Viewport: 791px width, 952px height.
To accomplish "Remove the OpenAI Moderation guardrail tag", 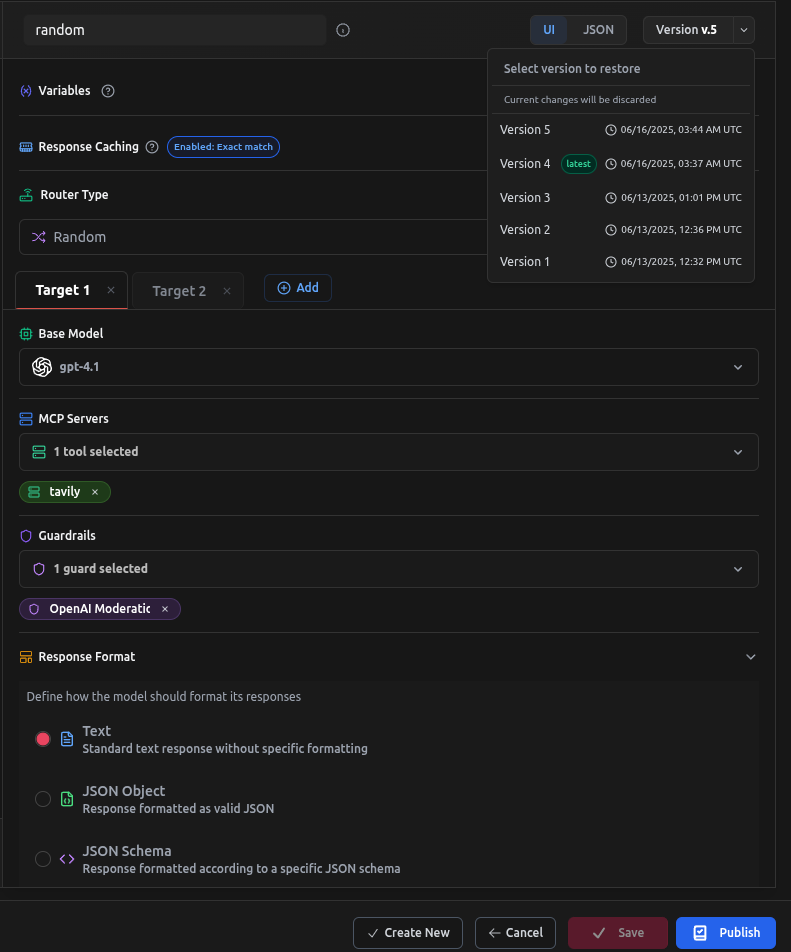I will [x=165, y=609].
